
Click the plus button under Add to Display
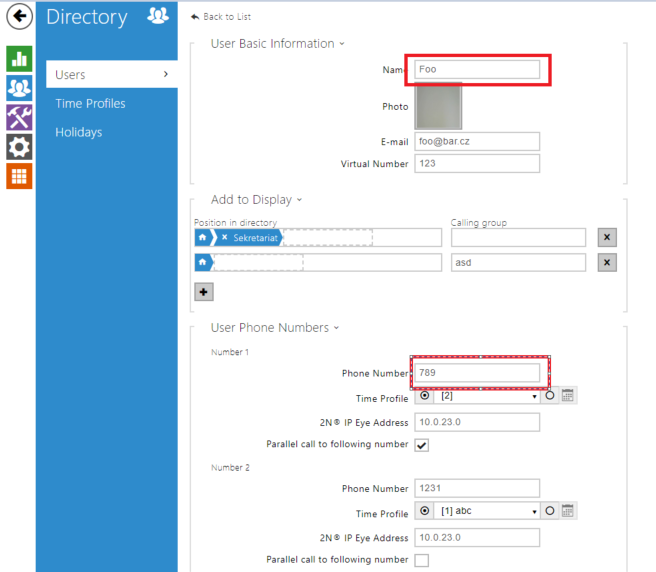point(203,291)
